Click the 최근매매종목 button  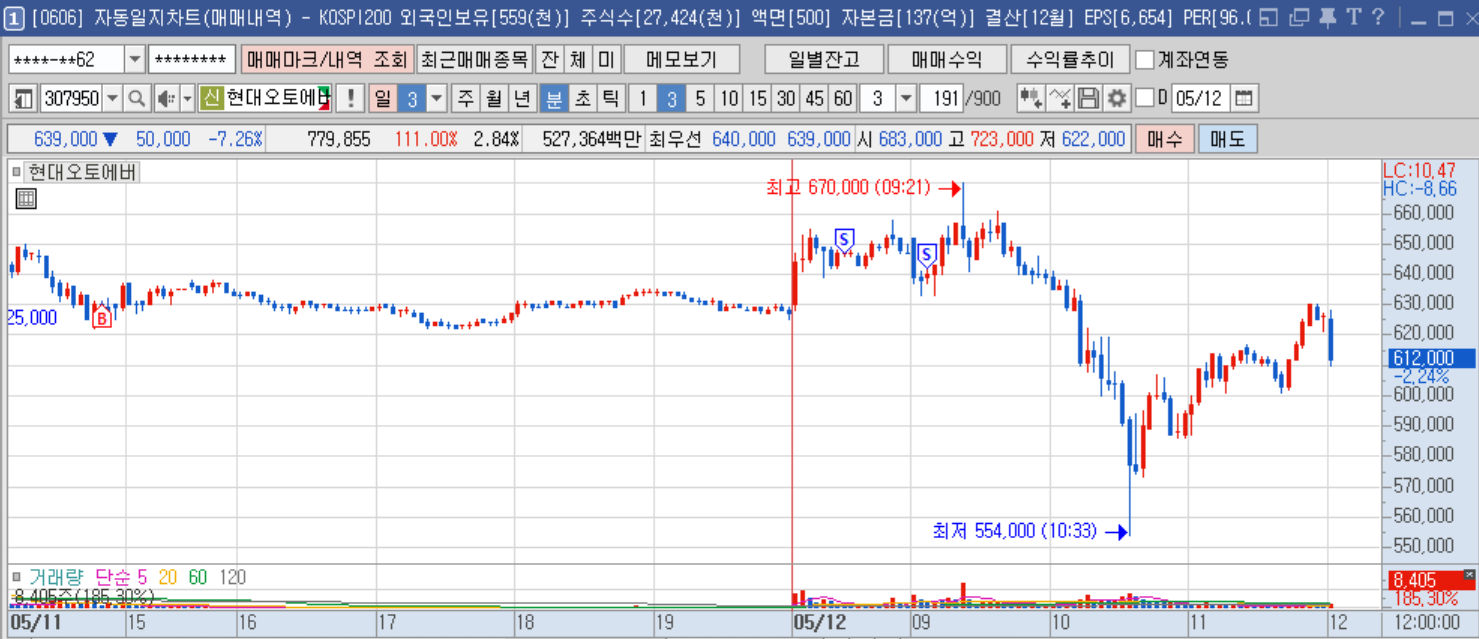coord(474,59)
